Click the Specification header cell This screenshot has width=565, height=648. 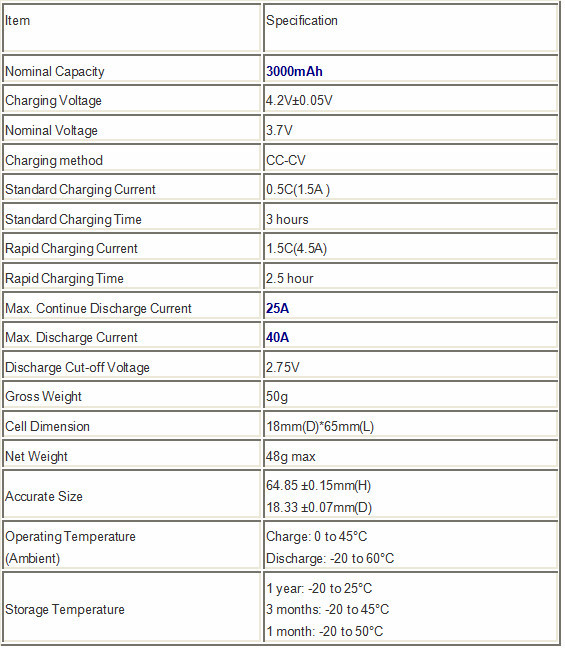[x=410, y=28]
